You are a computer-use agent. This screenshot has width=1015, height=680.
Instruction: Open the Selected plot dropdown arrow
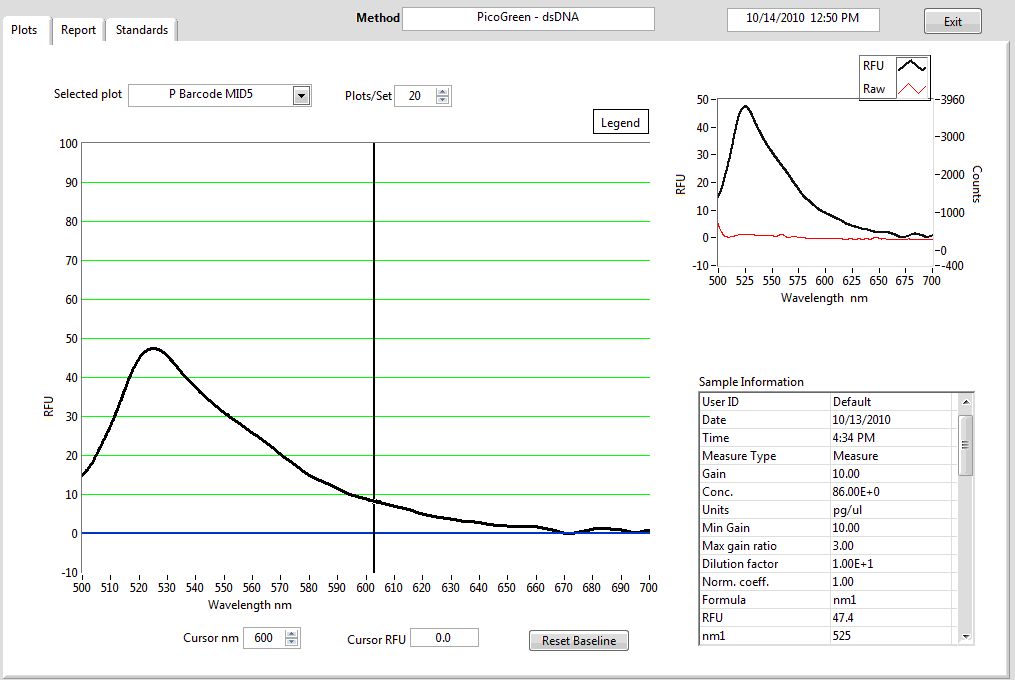pyautogui.click(x=301, y=95)
